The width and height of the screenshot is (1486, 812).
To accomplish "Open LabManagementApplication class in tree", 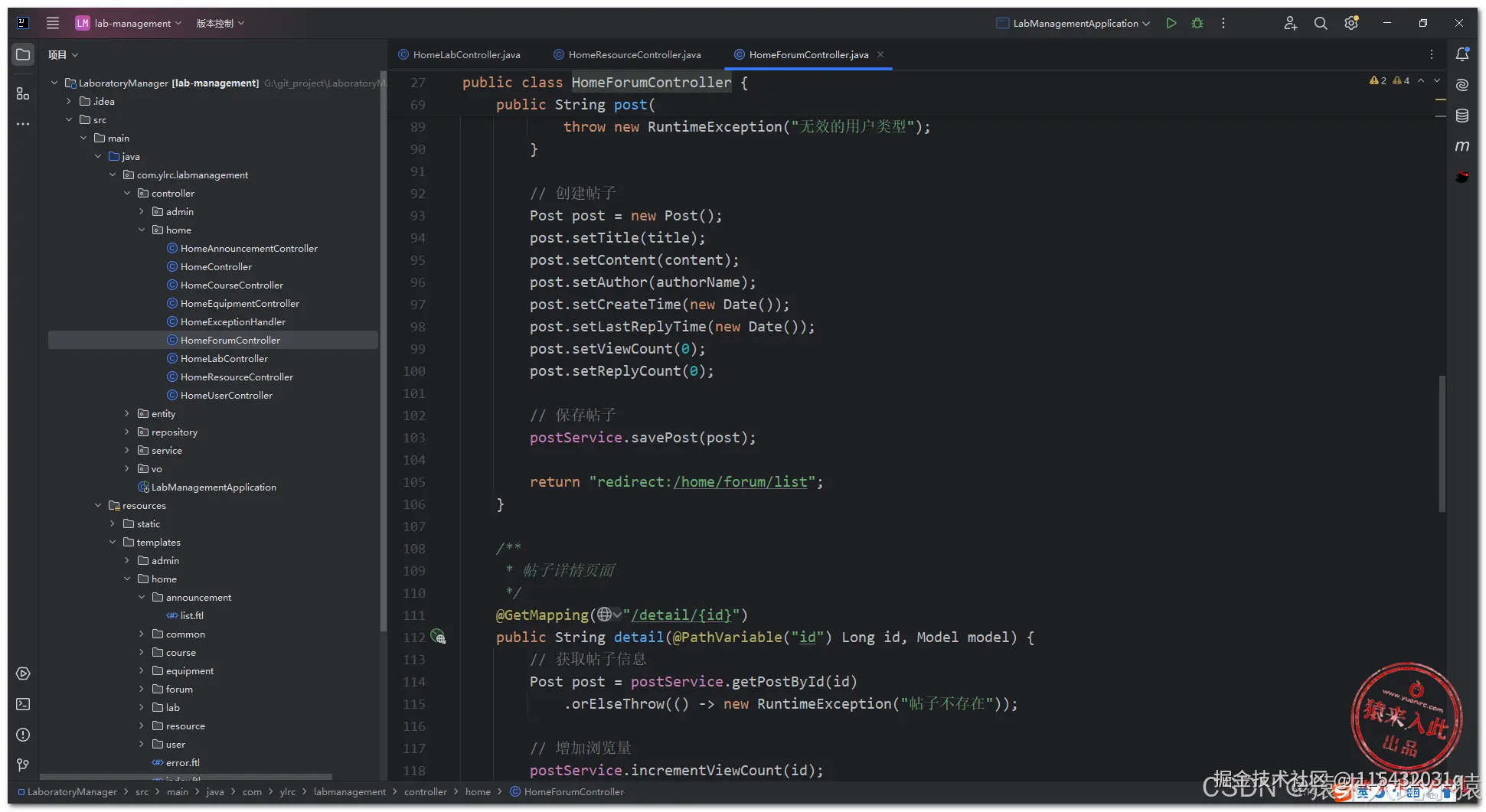I will 214,487.
